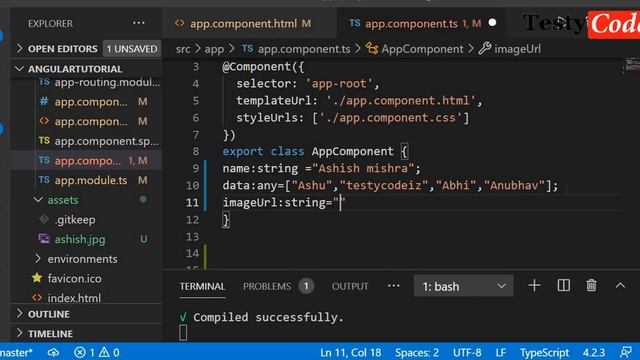Split the terminal
The image size is (640, 360).
click(564, 285)
